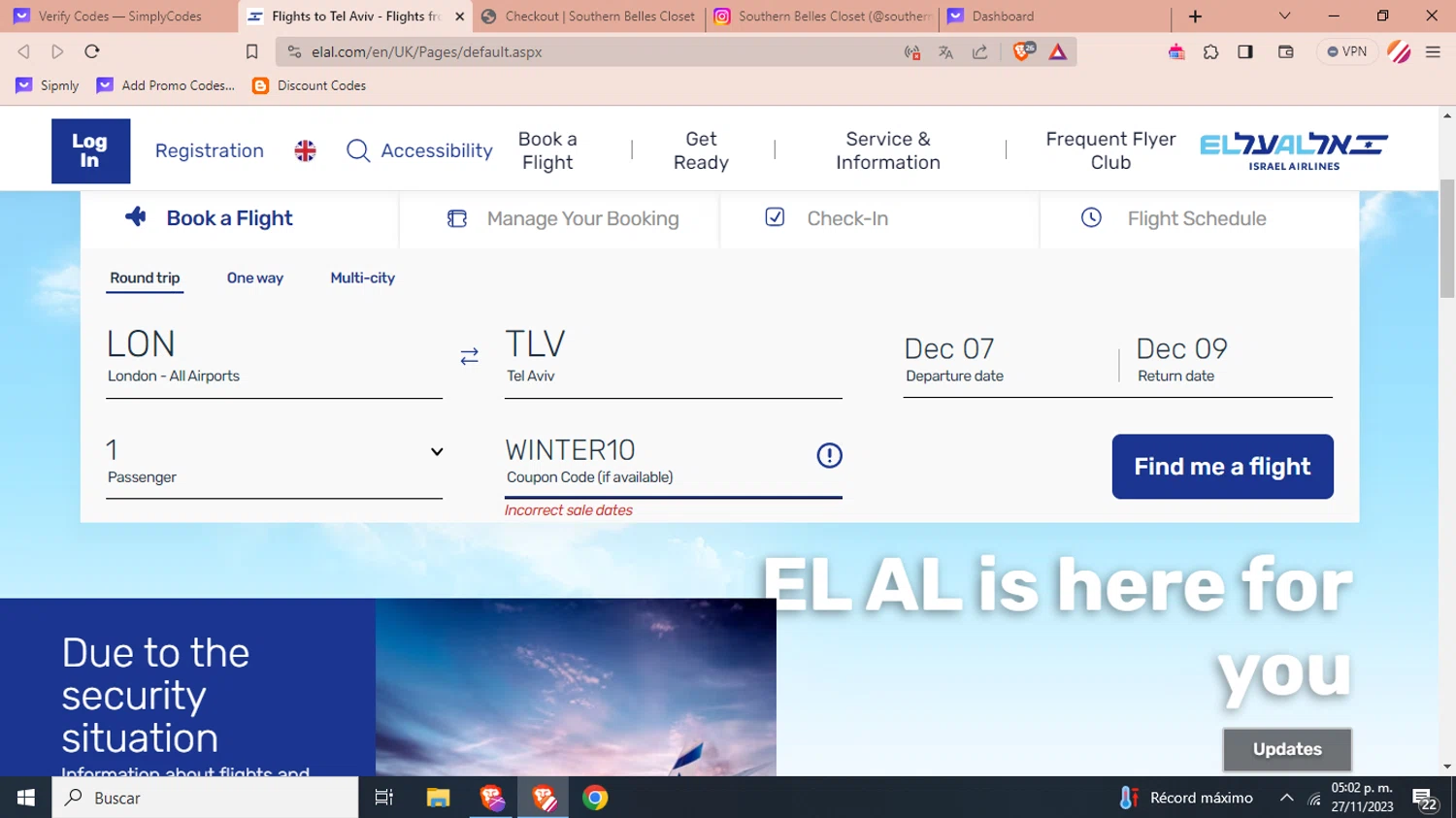Open Google Chrome from taskbar
The image size is (1456, 818).
[595, 798]
